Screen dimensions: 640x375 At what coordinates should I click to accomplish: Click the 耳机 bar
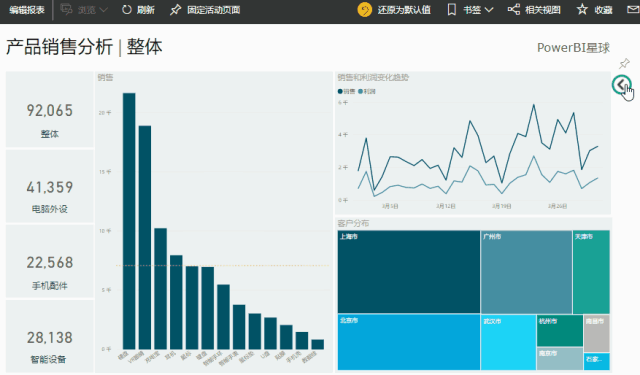tap(176, 302)
